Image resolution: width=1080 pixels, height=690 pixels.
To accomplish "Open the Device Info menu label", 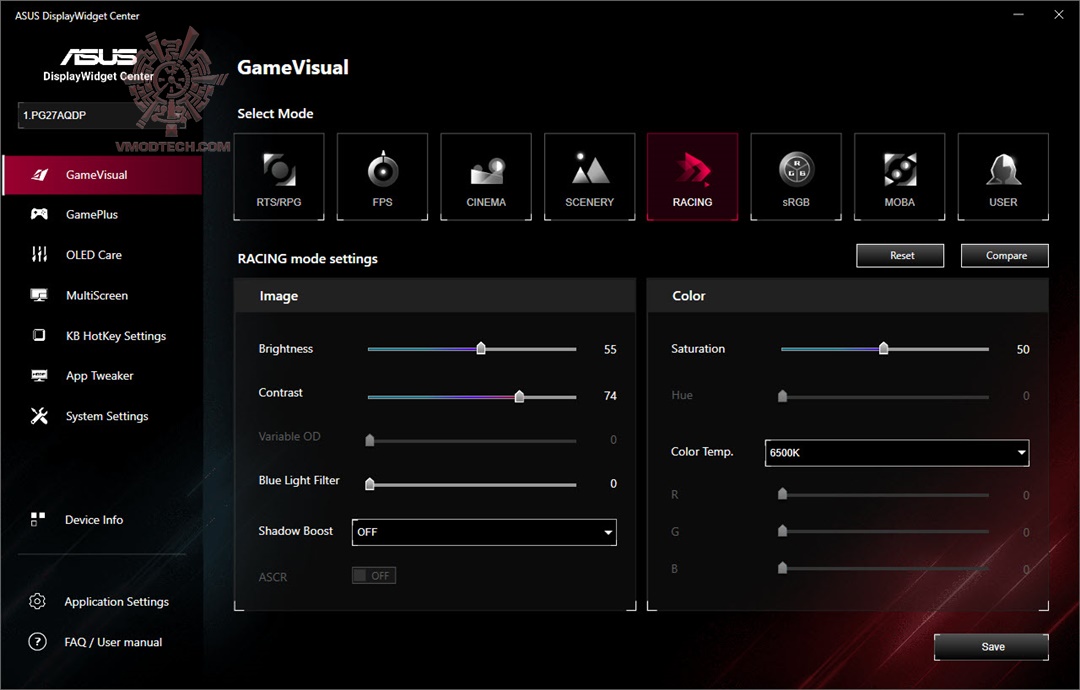I will (94, 520).
